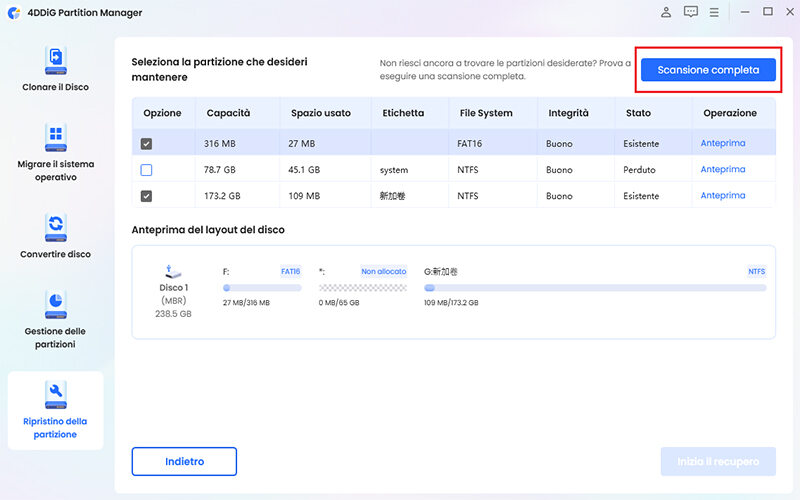Viewport: 800px width, 500px height.
Task: Check the 78.7 GB system partition
Action: pos(147,170)
